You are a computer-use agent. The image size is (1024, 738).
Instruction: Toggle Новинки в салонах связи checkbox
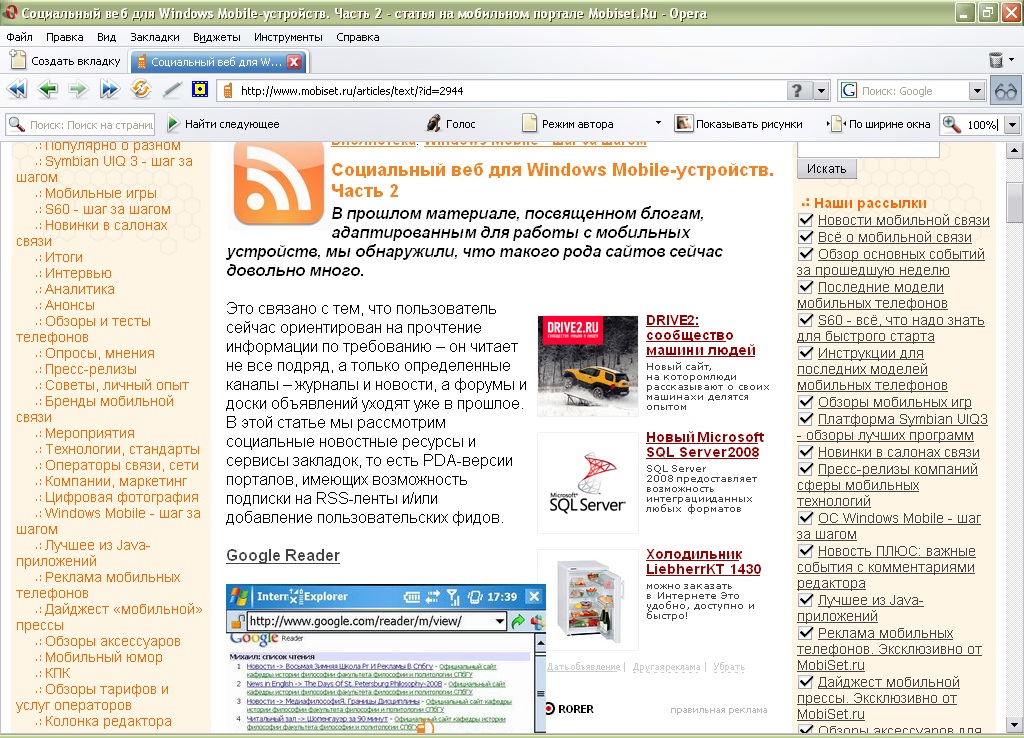(x=806, y=452)
